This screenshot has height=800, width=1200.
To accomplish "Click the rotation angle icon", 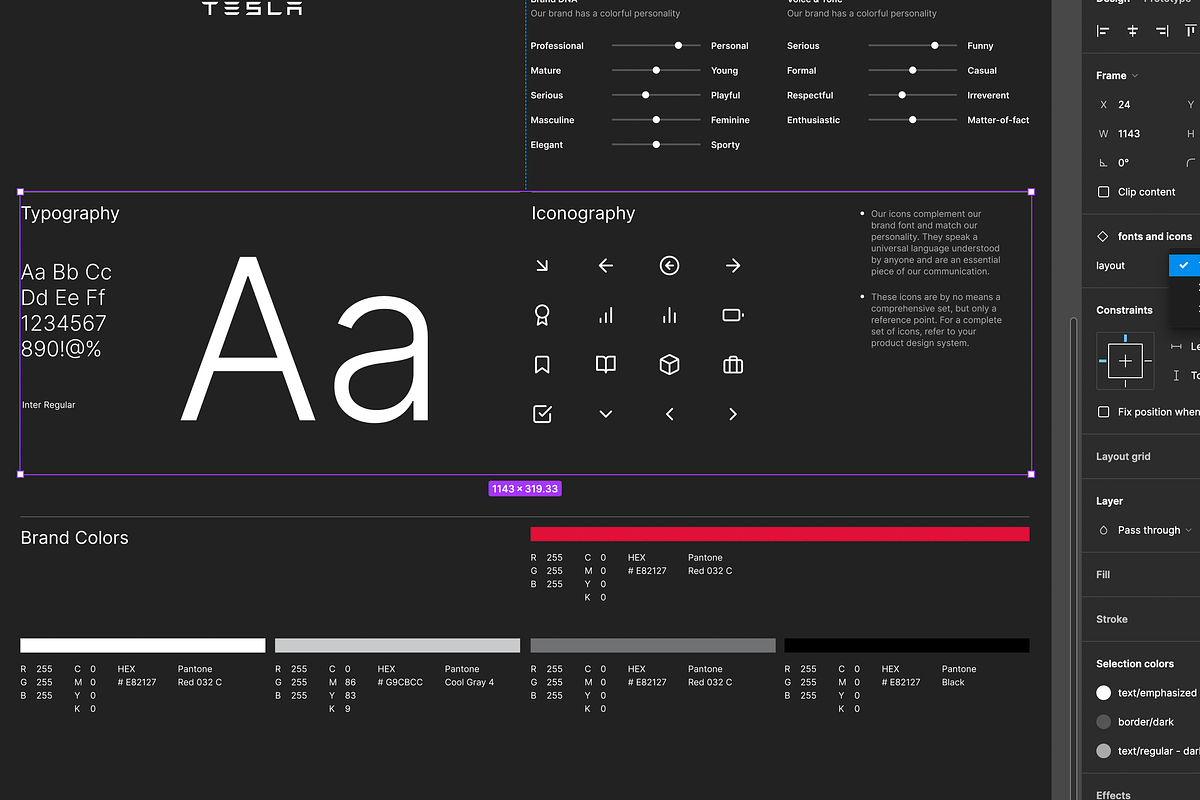I will [1103, 163].
